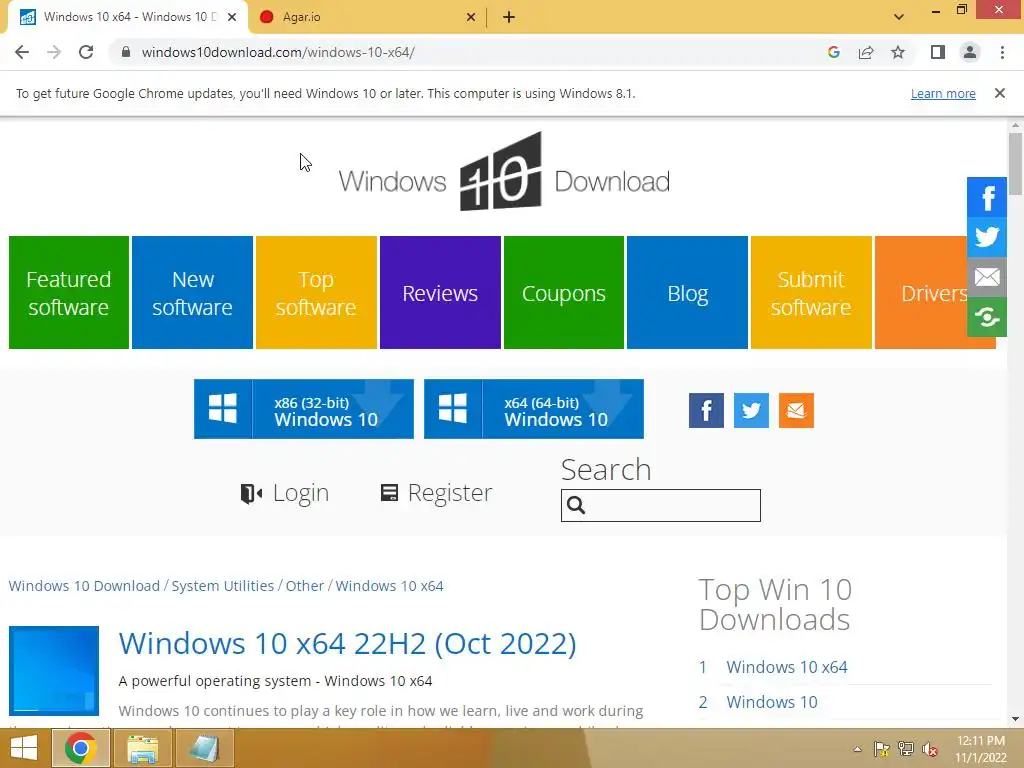Open the Drivers tile
The image size is (1024, 768).
(921, 293)
